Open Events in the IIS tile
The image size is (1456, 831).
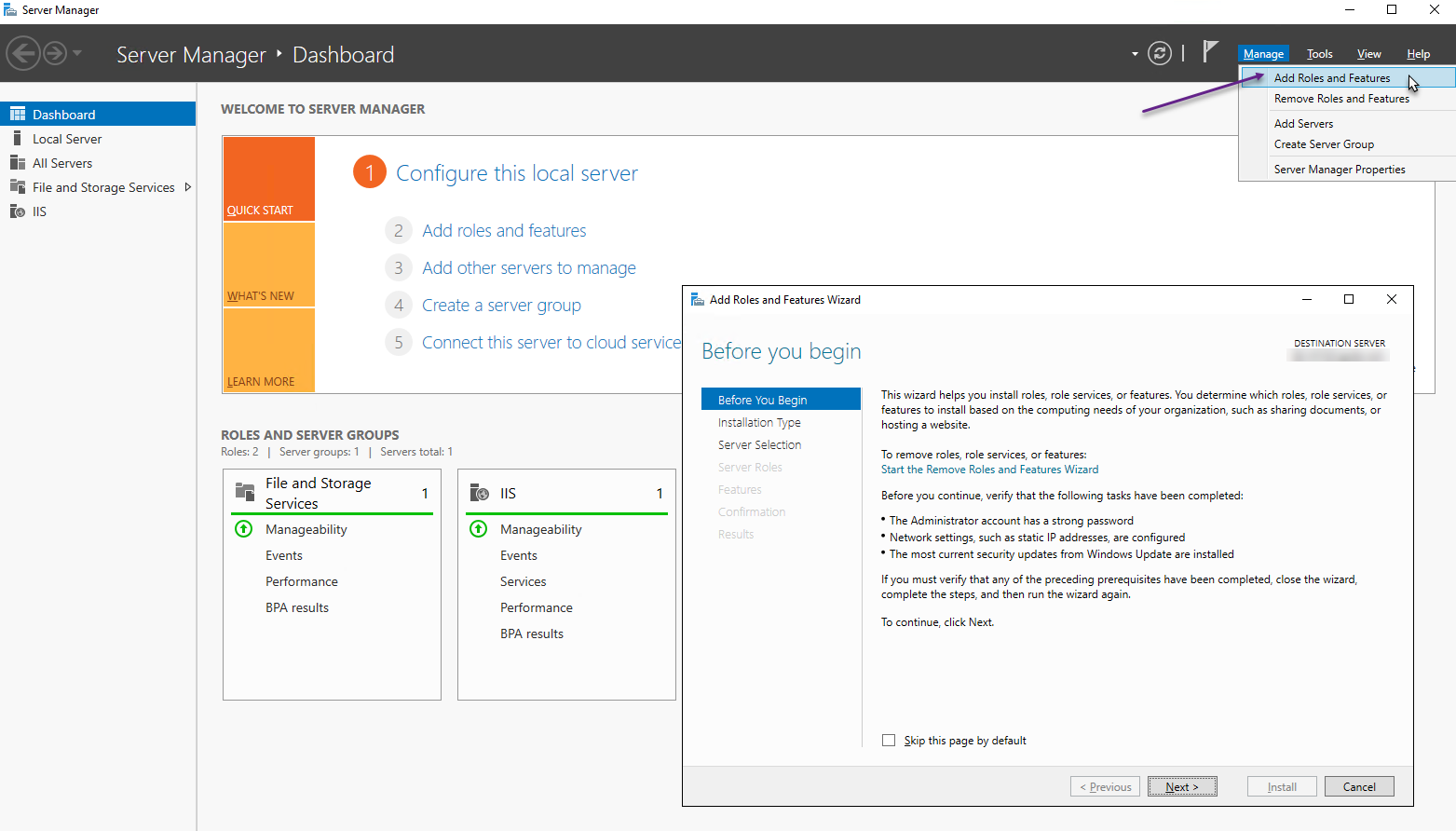(x=518, y=555)
